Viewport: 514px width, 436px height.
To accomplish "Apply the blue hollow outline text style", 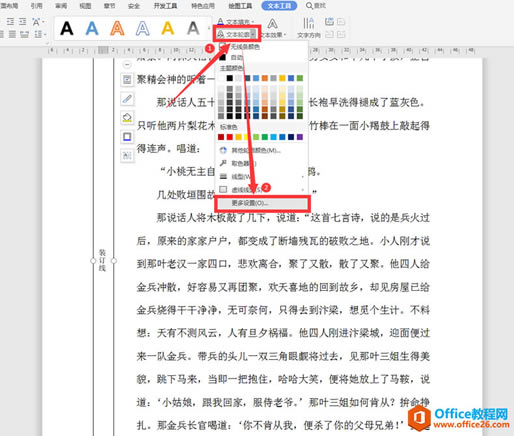I will click(143, 29).
